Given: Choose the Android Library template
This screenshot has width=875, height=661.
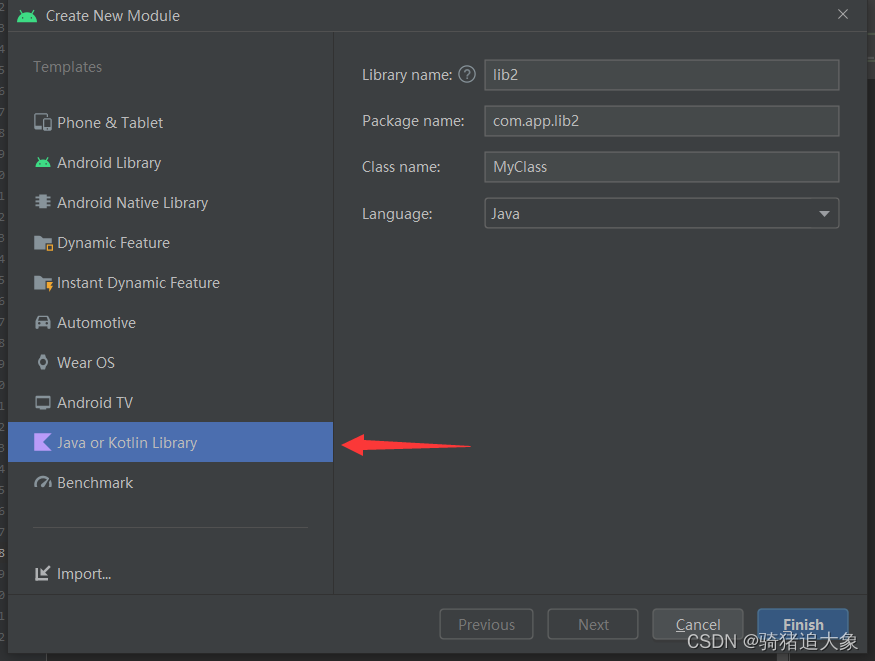Looking at the screenshot, I should (x=171, y=163).
